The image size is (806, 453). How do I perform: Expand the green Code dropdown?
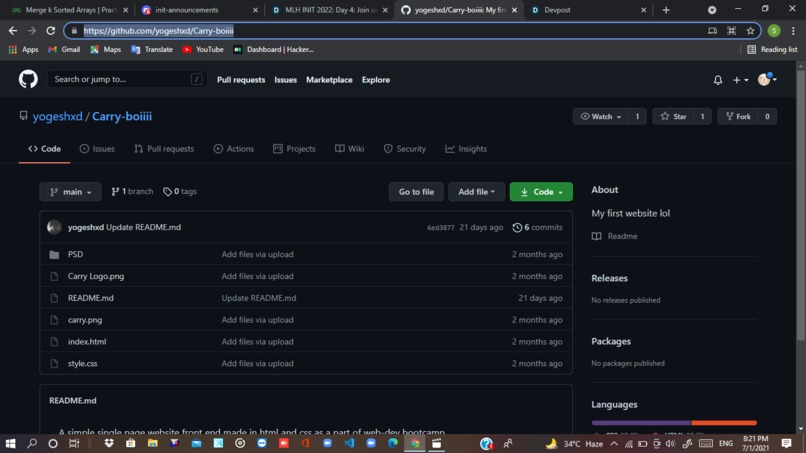tap(541, 192)
